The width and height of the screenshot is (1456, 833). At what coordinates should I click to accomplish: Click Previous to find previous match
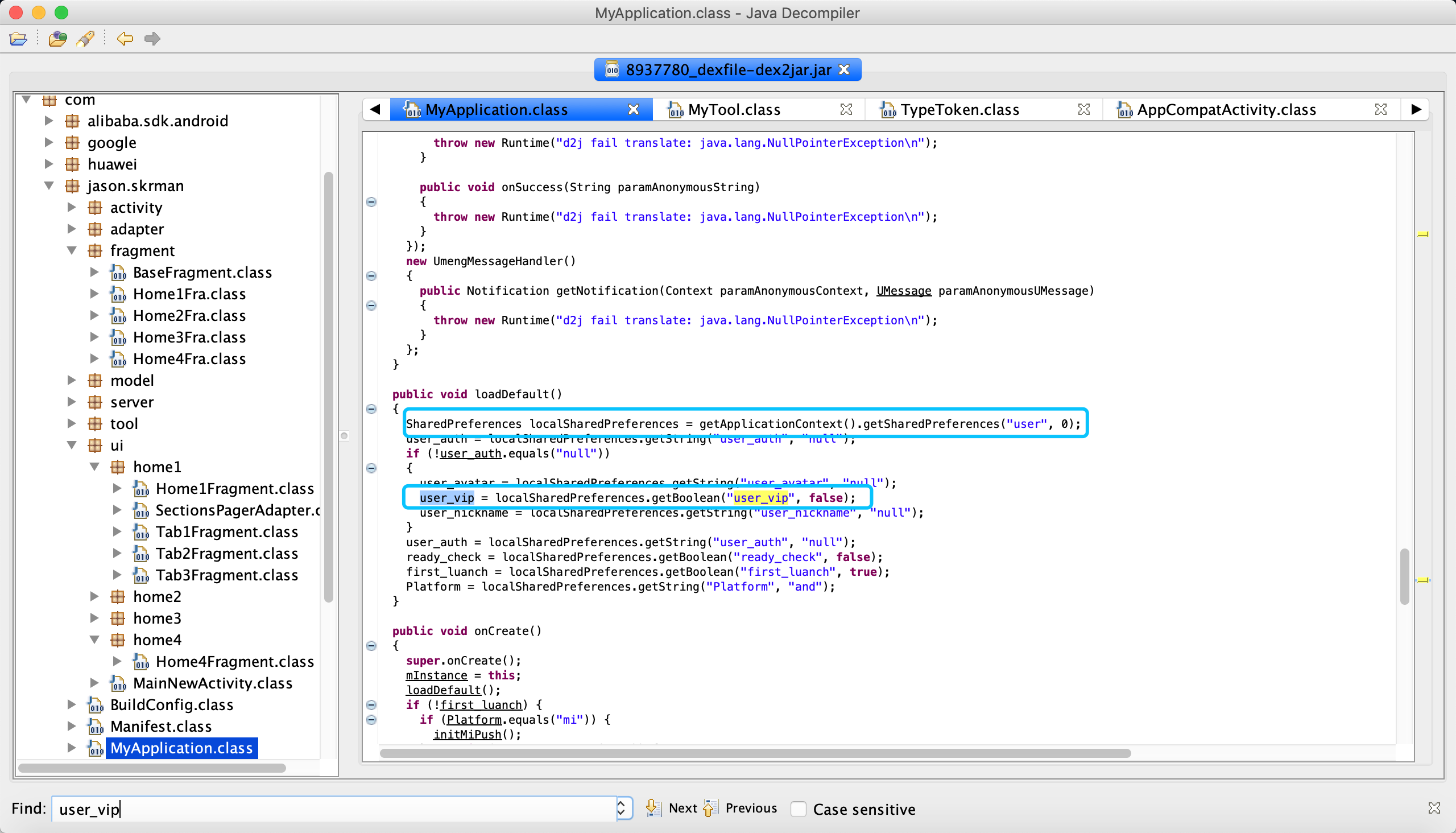740,809
